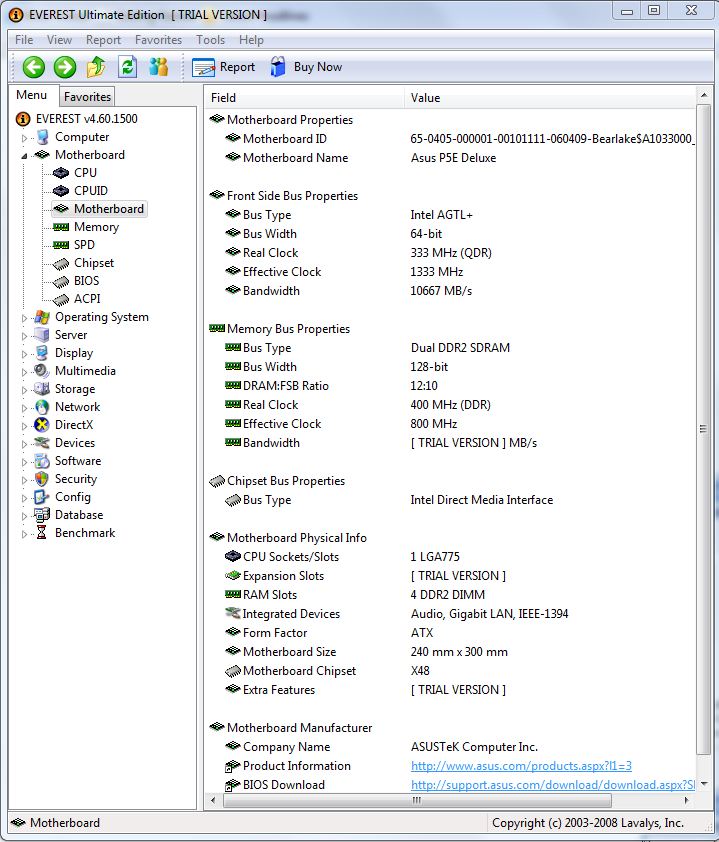Image resolution: width=719 pixels, height=842 pixels.
Task: Expand the Computer tree node
Action: point(24,138)
